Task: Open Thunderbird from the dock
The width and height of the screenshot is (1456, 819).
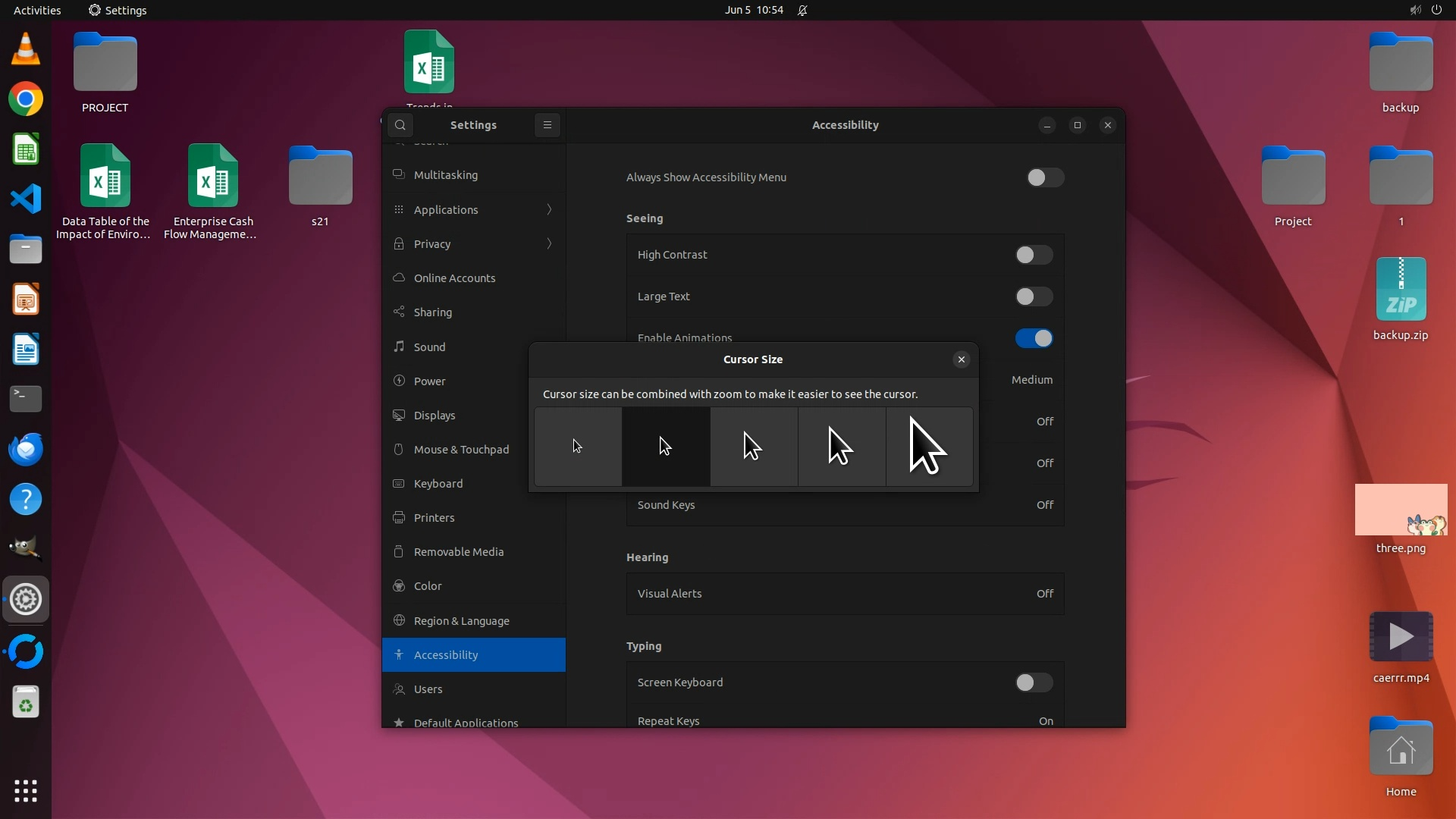Action: pyautogui.click(x=26, y=450)
